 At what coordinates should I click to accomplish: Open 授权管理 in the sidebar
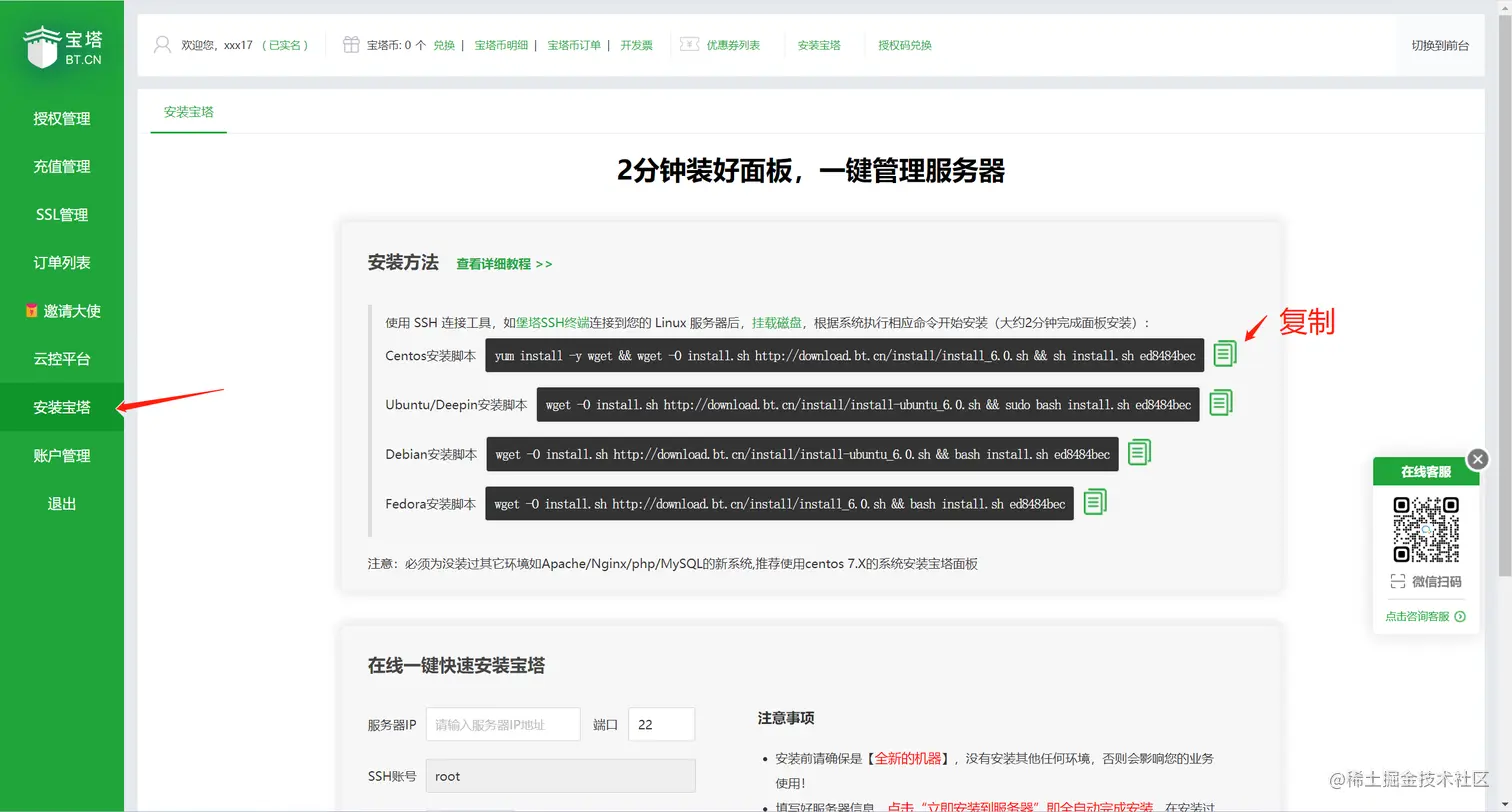pos(62,118)
